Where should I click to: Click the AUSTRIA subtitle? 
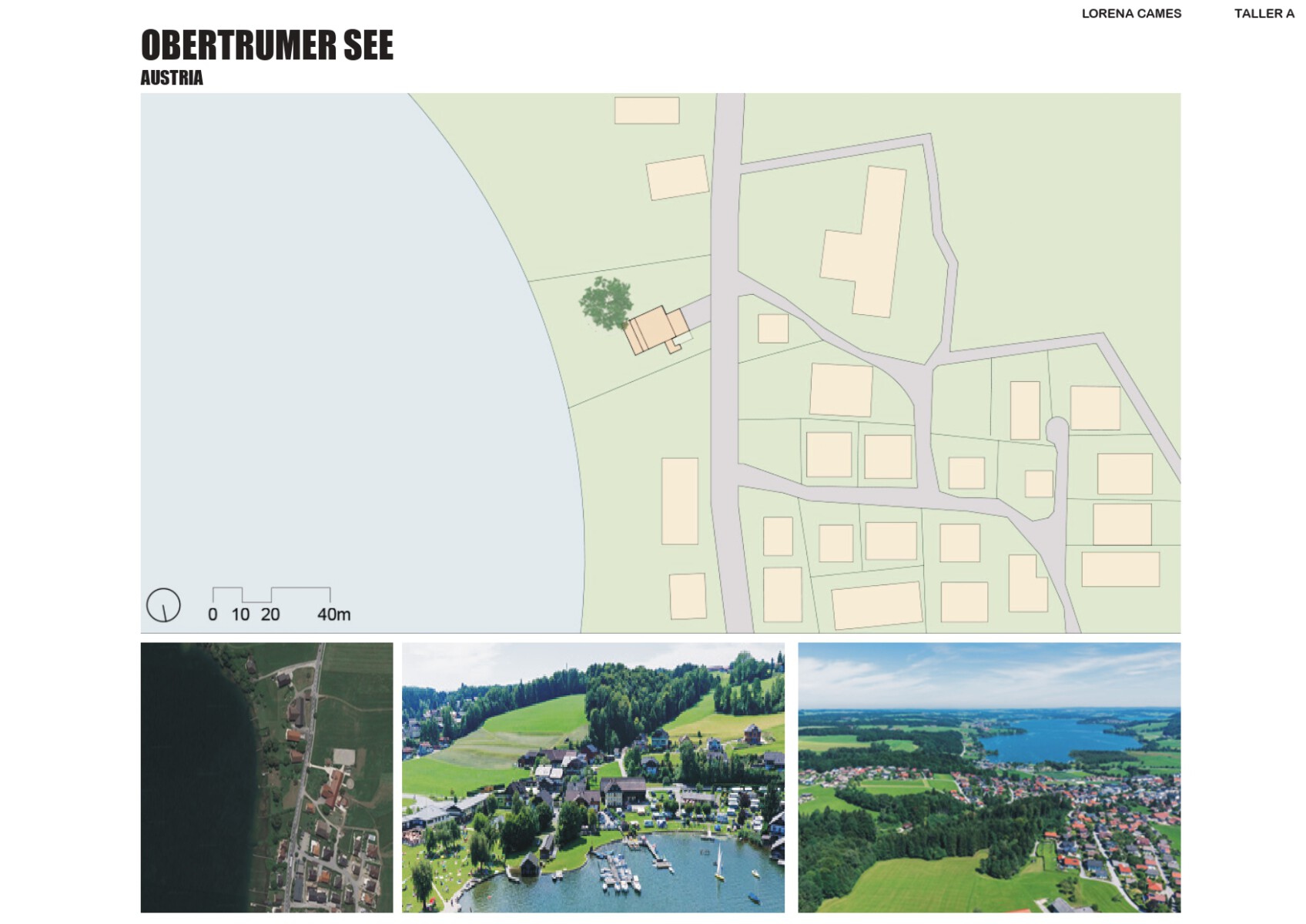point(172,78)
